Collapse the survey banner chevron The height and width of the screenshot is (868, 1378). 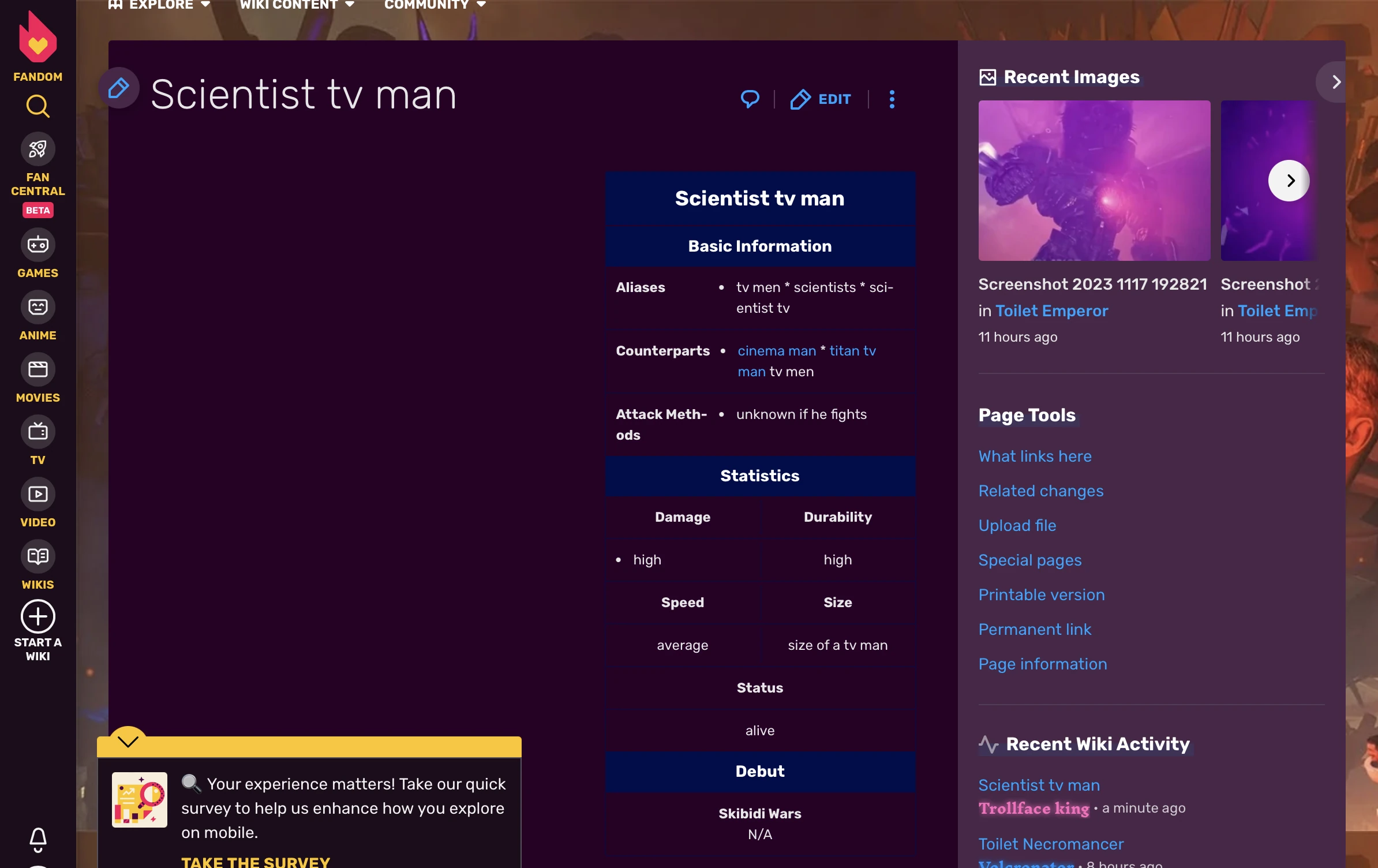click(x=128, y=741)
